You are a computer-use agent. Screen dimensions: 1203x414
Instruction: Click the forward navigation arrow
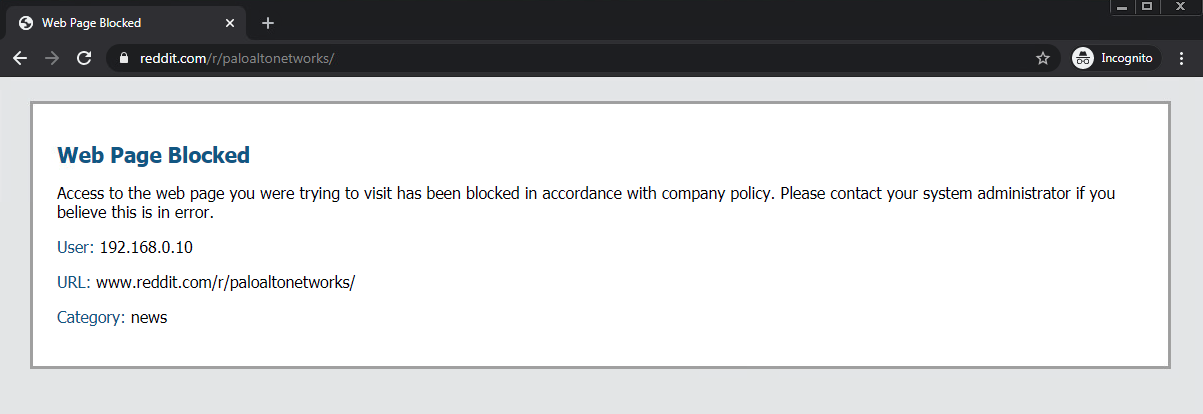(52, 58)
